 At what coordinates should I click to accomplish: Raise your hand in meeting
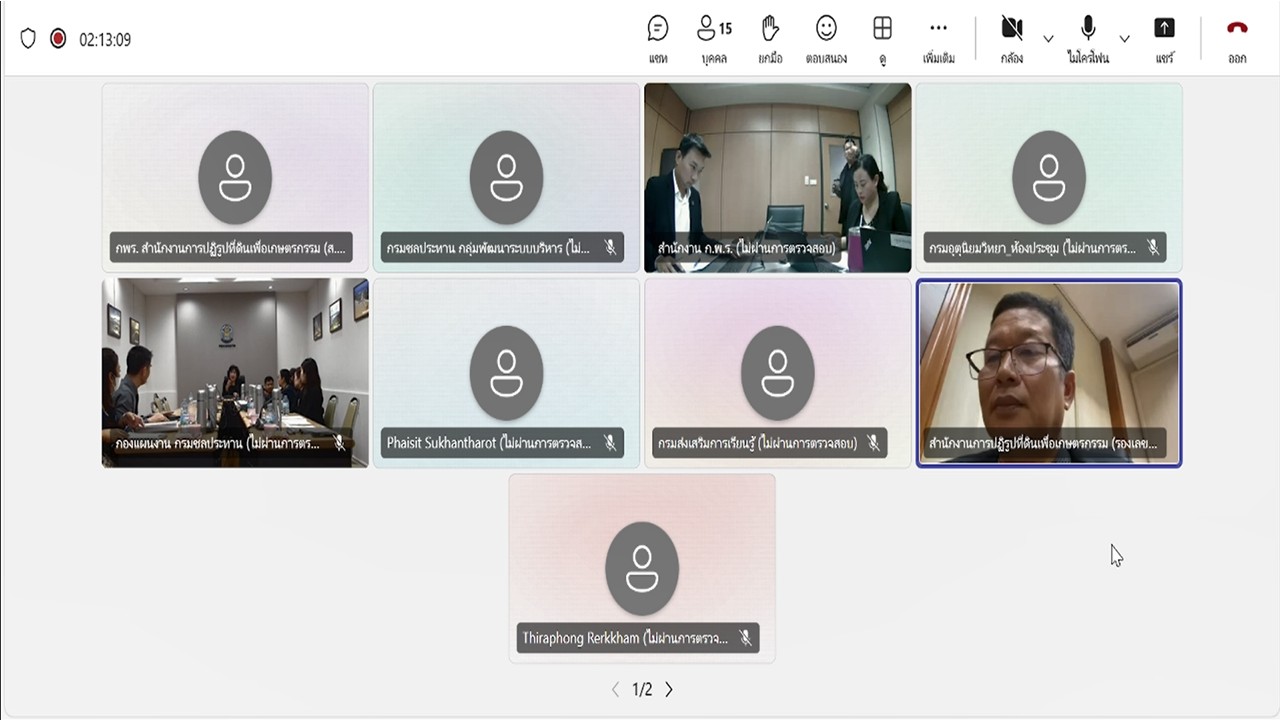coord(769,38)
